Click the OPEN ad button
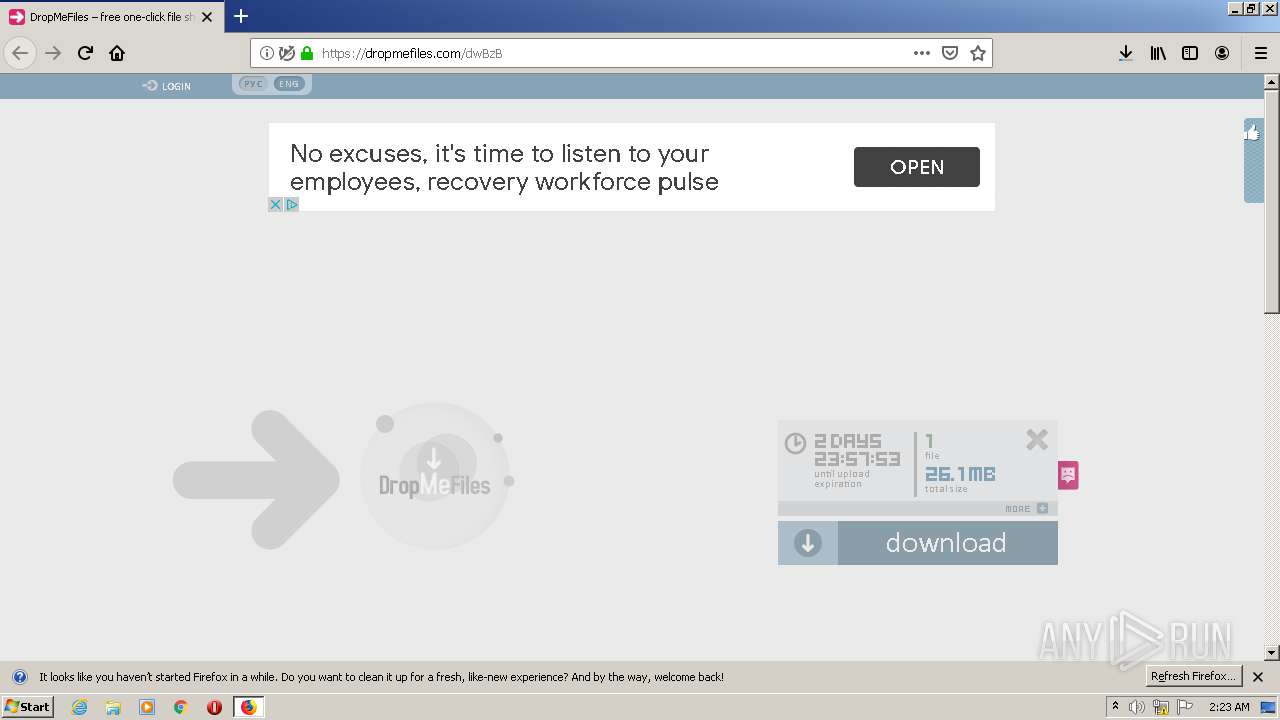 (x=917, y=167)
